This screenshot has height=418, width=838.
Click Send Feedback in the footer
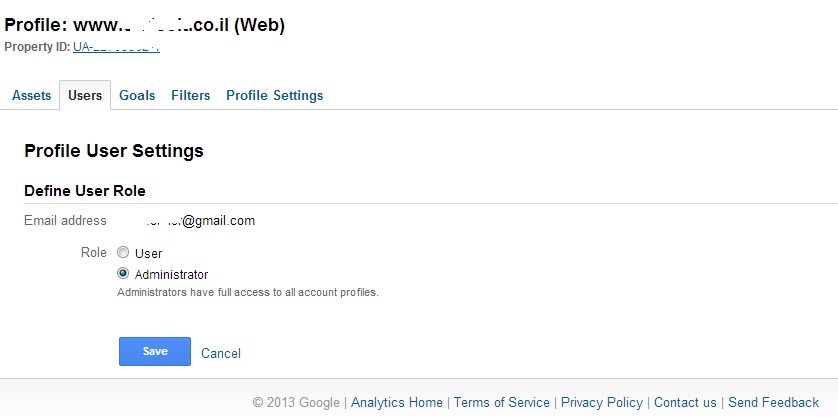[773, 402]
